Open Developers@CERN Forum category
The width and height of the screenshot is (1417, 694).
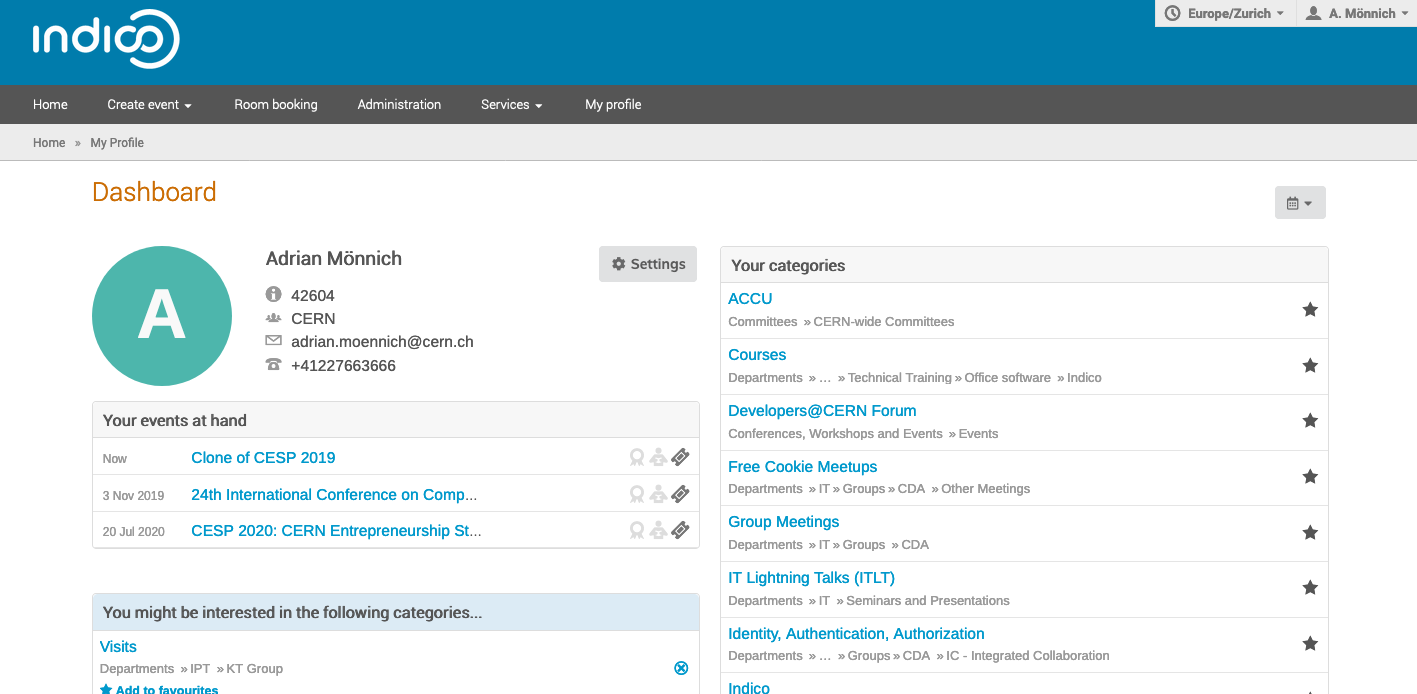[x=822, y=410]
